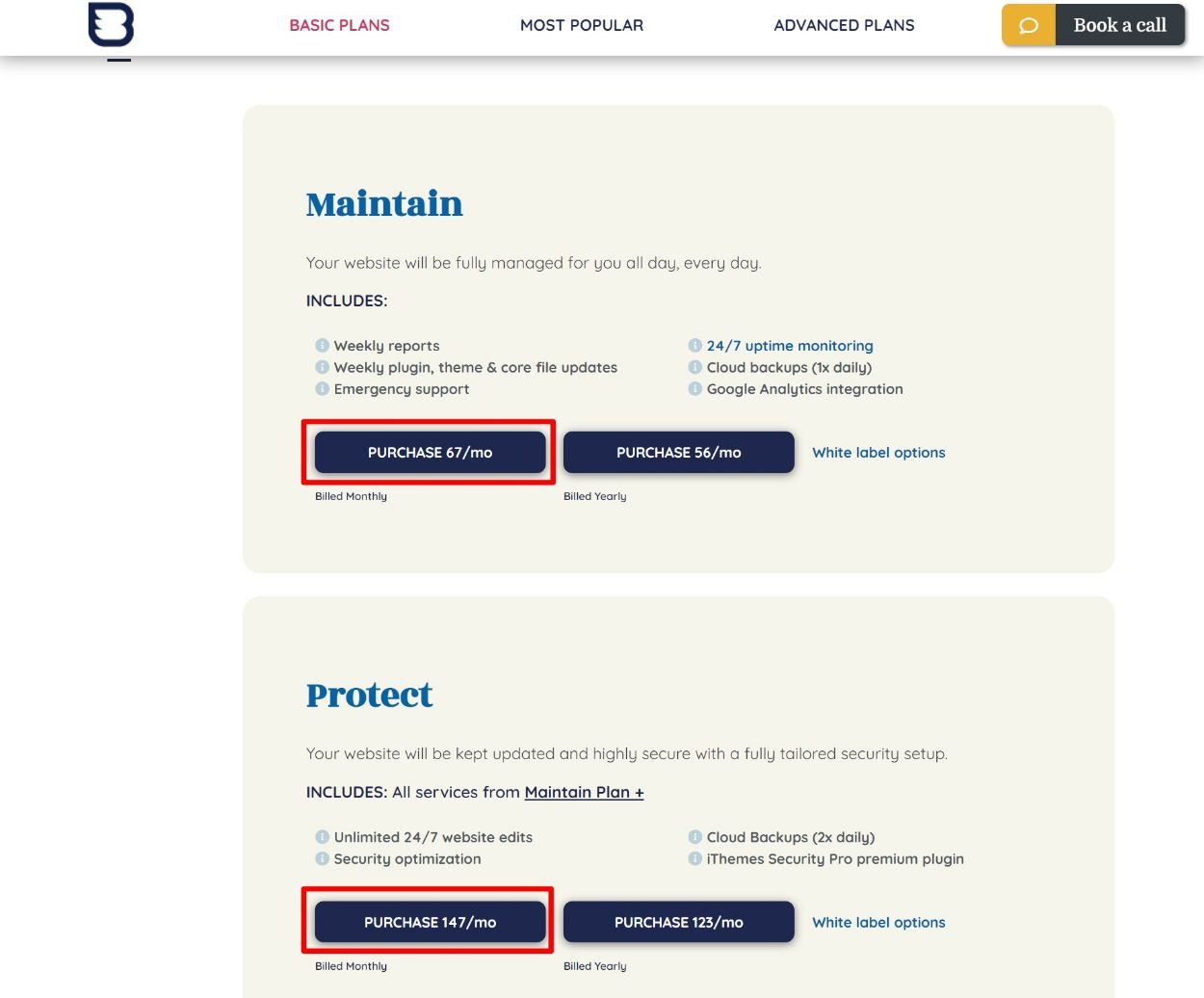Click the yellow chat bubble icon
The image size is (1204, 998).
[1027, 25]
